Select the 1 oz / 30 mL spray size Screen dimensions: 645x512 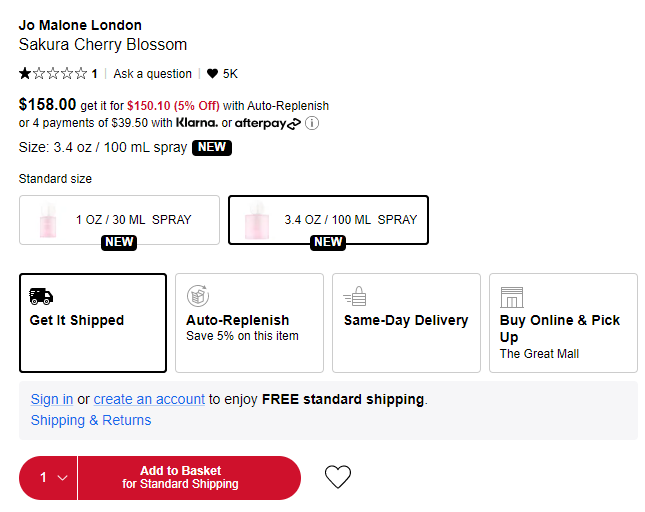coord(119,220)
